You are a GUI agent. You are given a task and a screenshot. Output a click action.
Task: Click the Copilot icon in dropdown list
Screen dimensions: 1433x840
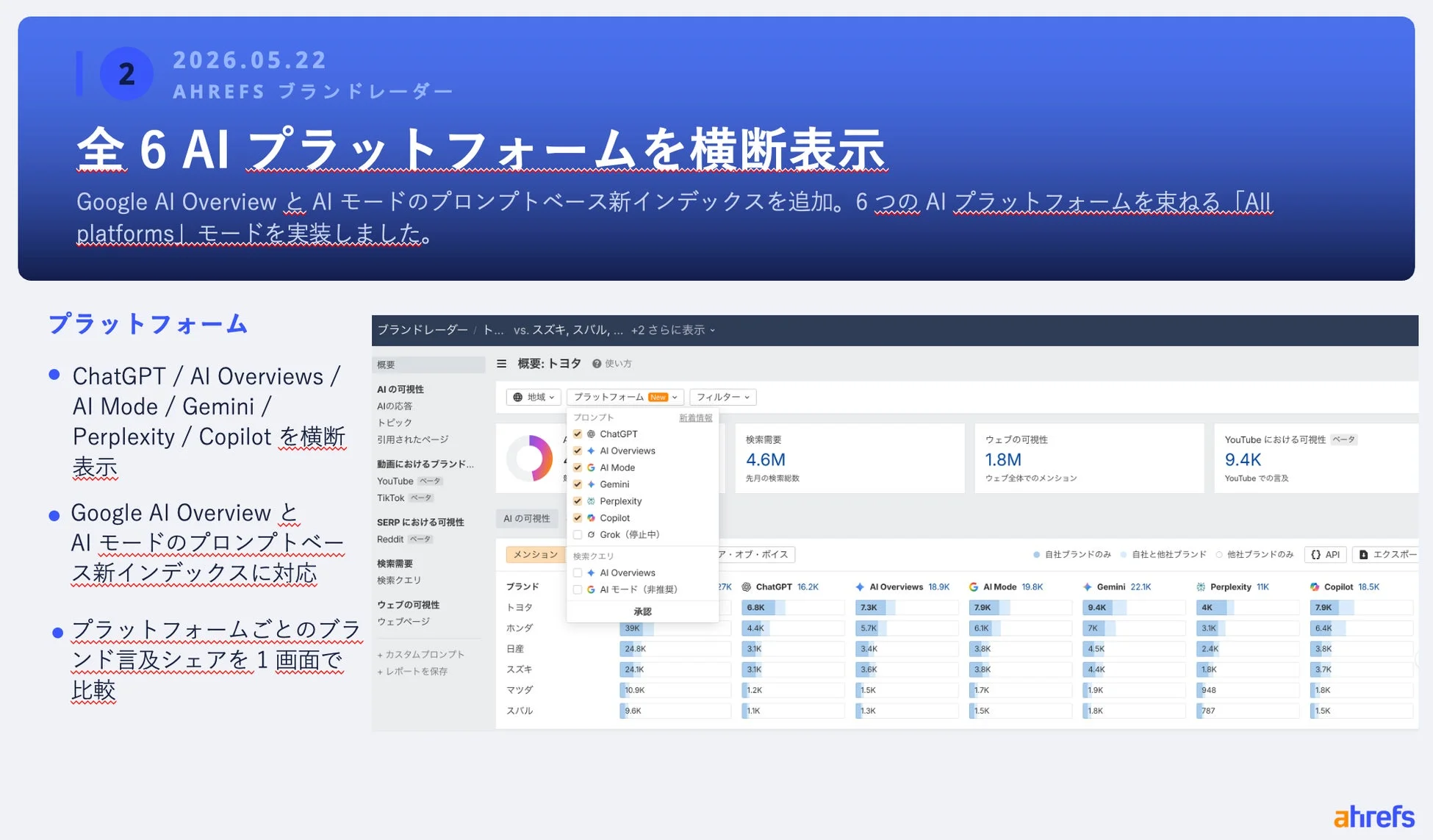[591, 518]
